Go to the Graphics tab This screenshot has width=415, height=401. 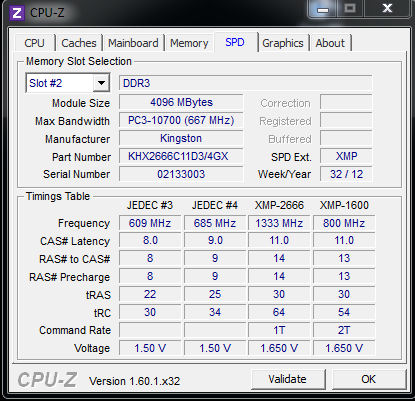pyautogui.click(x=283, y=43)
